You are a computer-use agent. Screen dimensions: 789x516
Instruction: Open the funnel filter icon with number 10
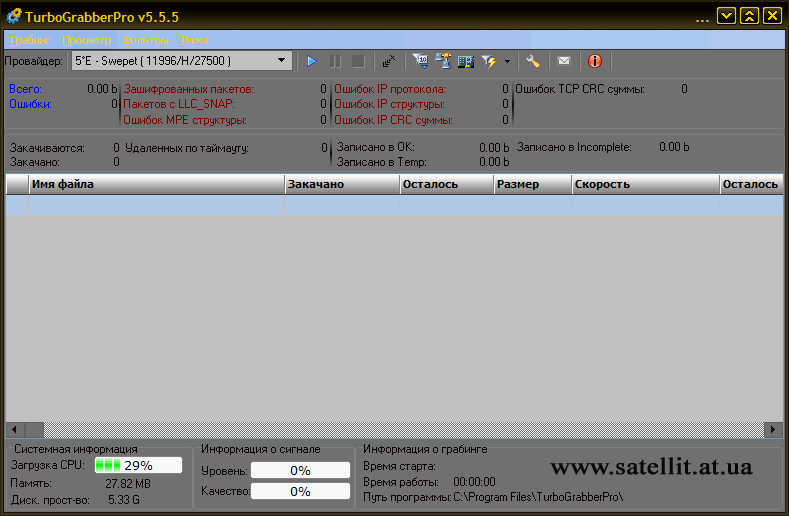pos(421,61)
